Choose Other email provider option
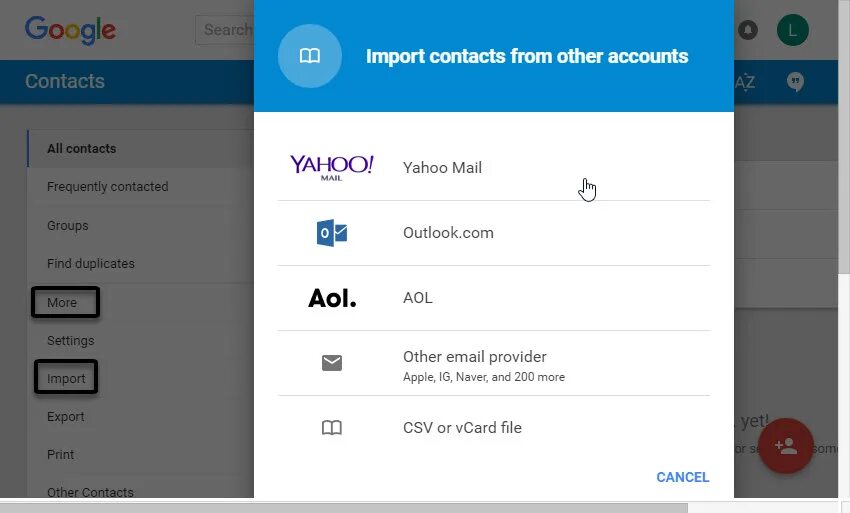This screenshot has height=513, width=850. pyautogui.click(x=475, y=364)
